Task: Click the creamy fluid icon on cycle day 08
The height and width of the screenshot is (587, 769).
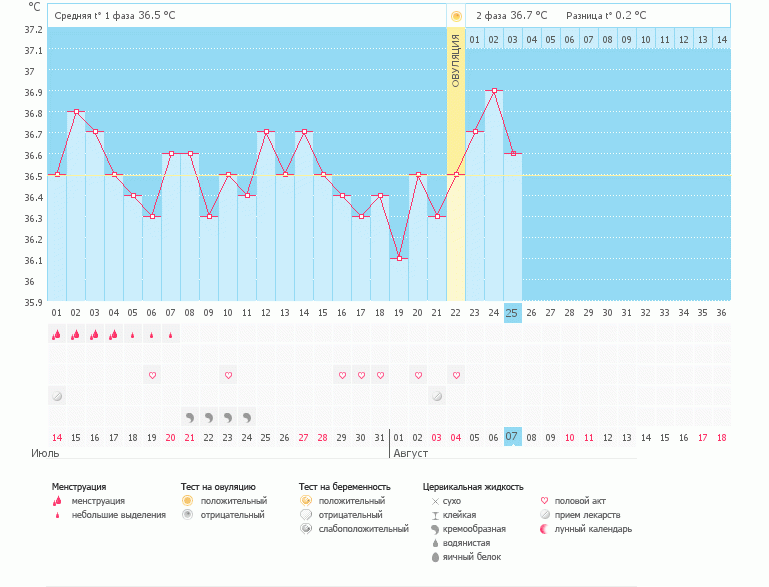Action: (189, 416)
